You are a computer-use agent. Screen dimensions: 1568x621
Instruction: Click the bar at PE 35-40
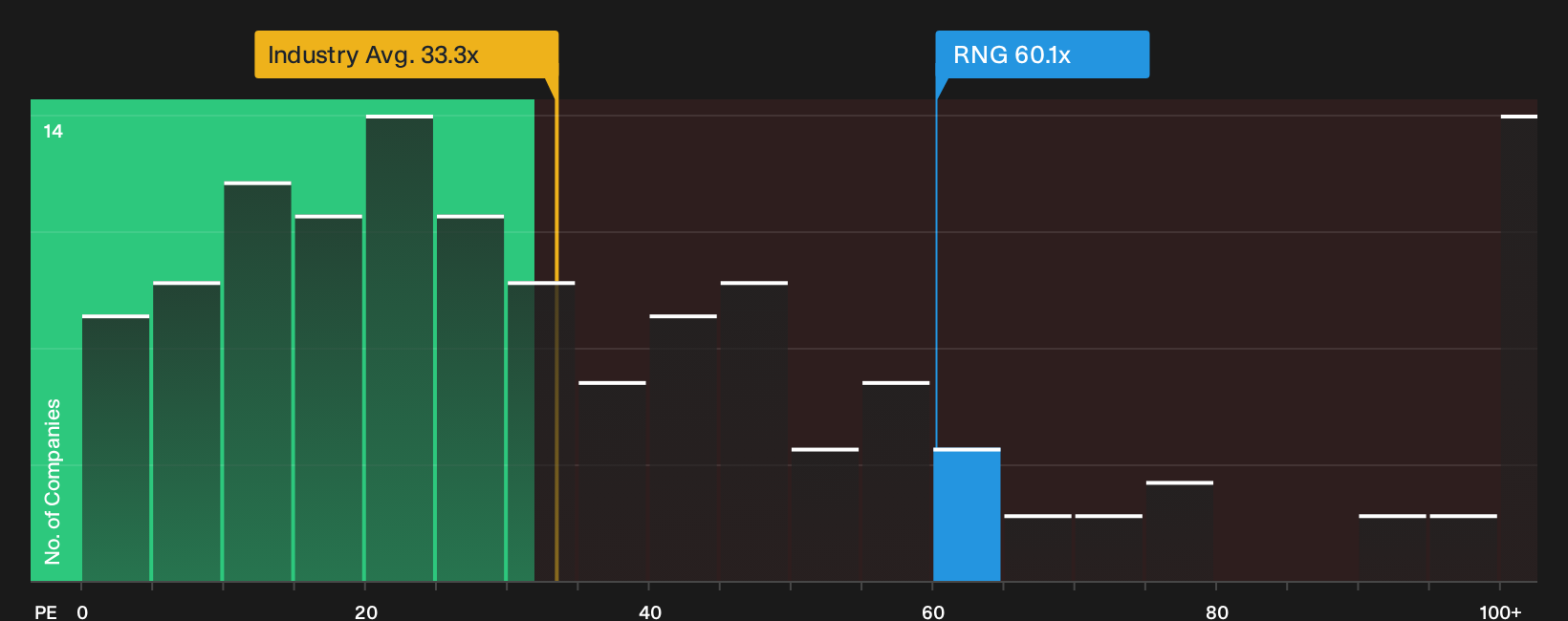[x=613, y=482]
